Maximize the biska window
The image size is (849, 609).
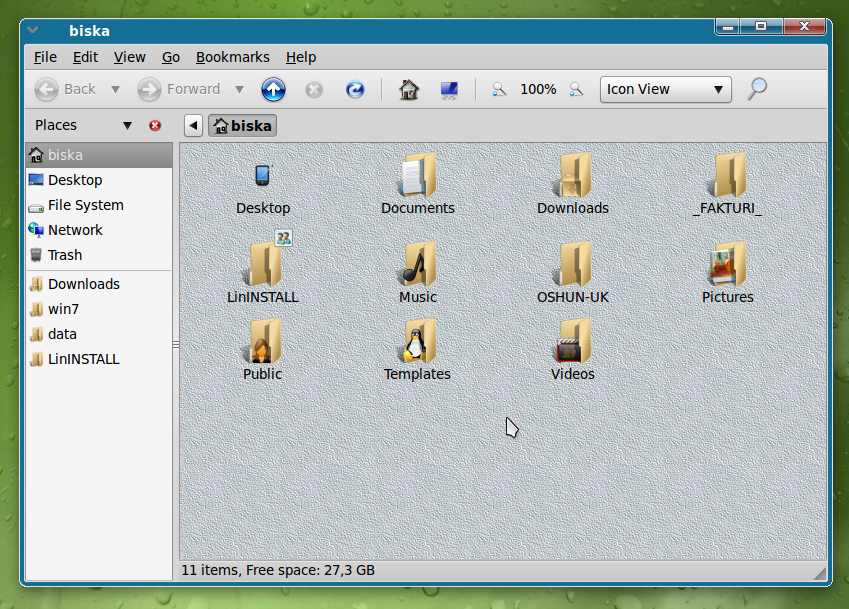pos(761,27)
